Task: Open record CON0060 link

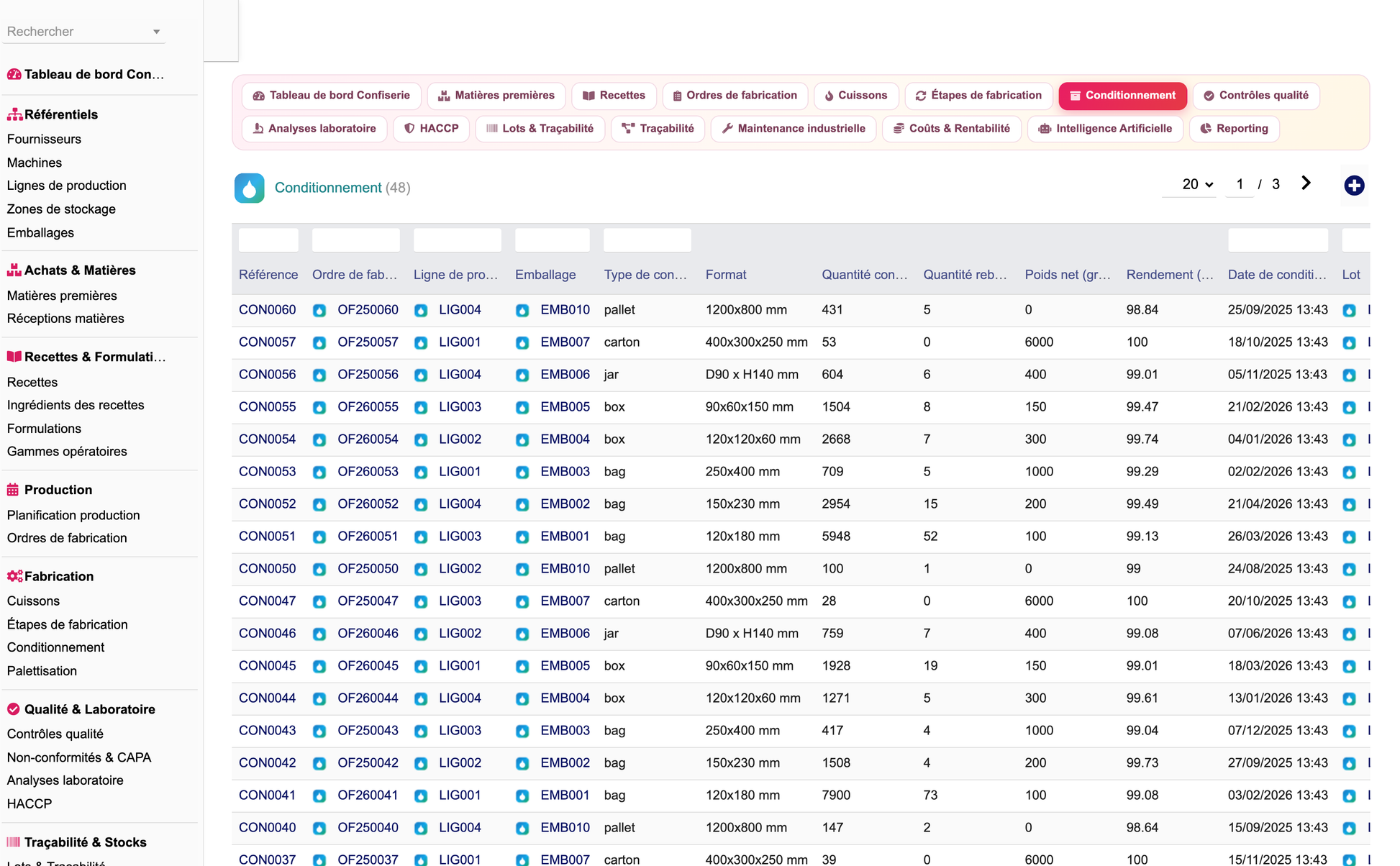Action: 267,310
